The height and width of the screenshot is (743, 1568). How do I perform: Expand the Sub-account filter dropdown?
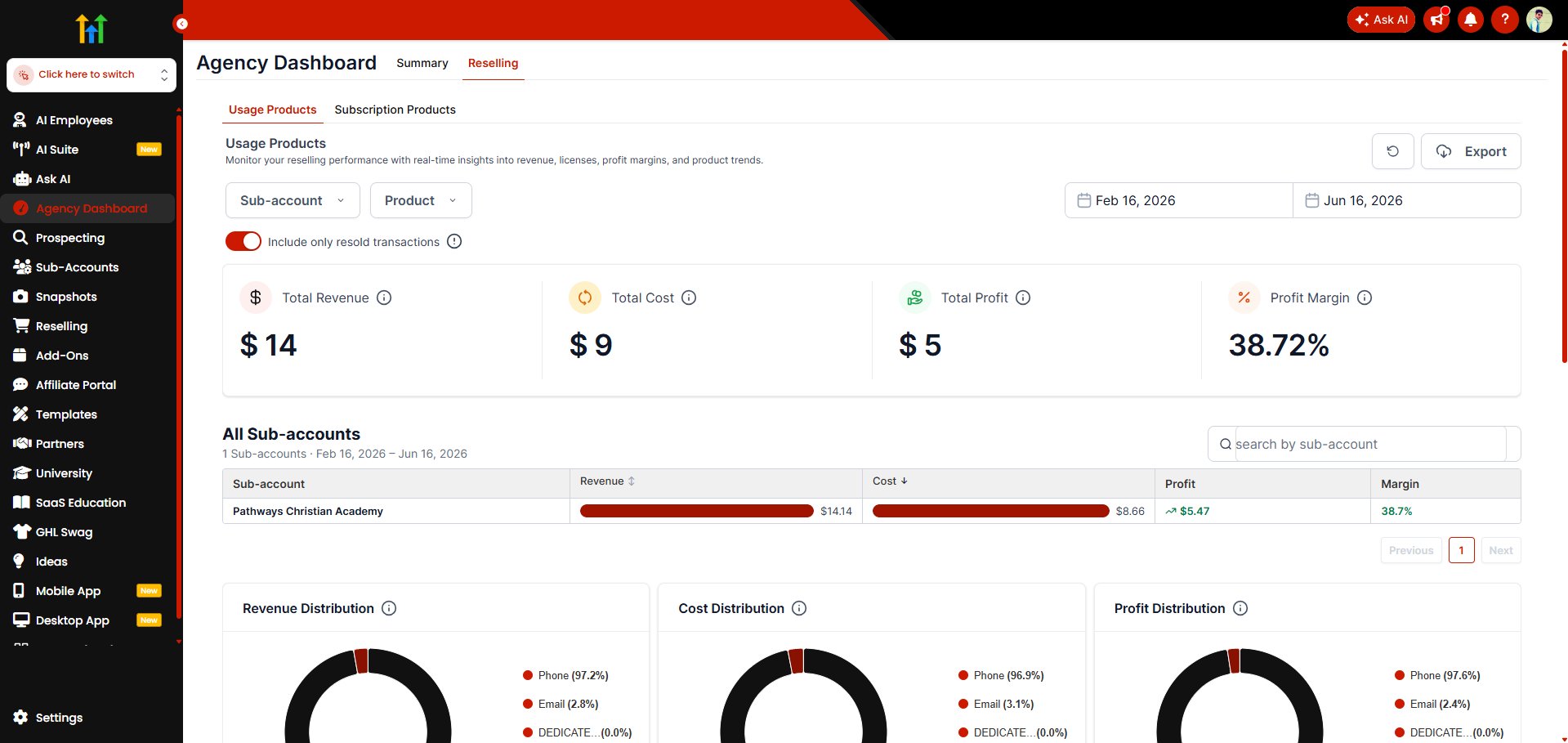point(293,200)
